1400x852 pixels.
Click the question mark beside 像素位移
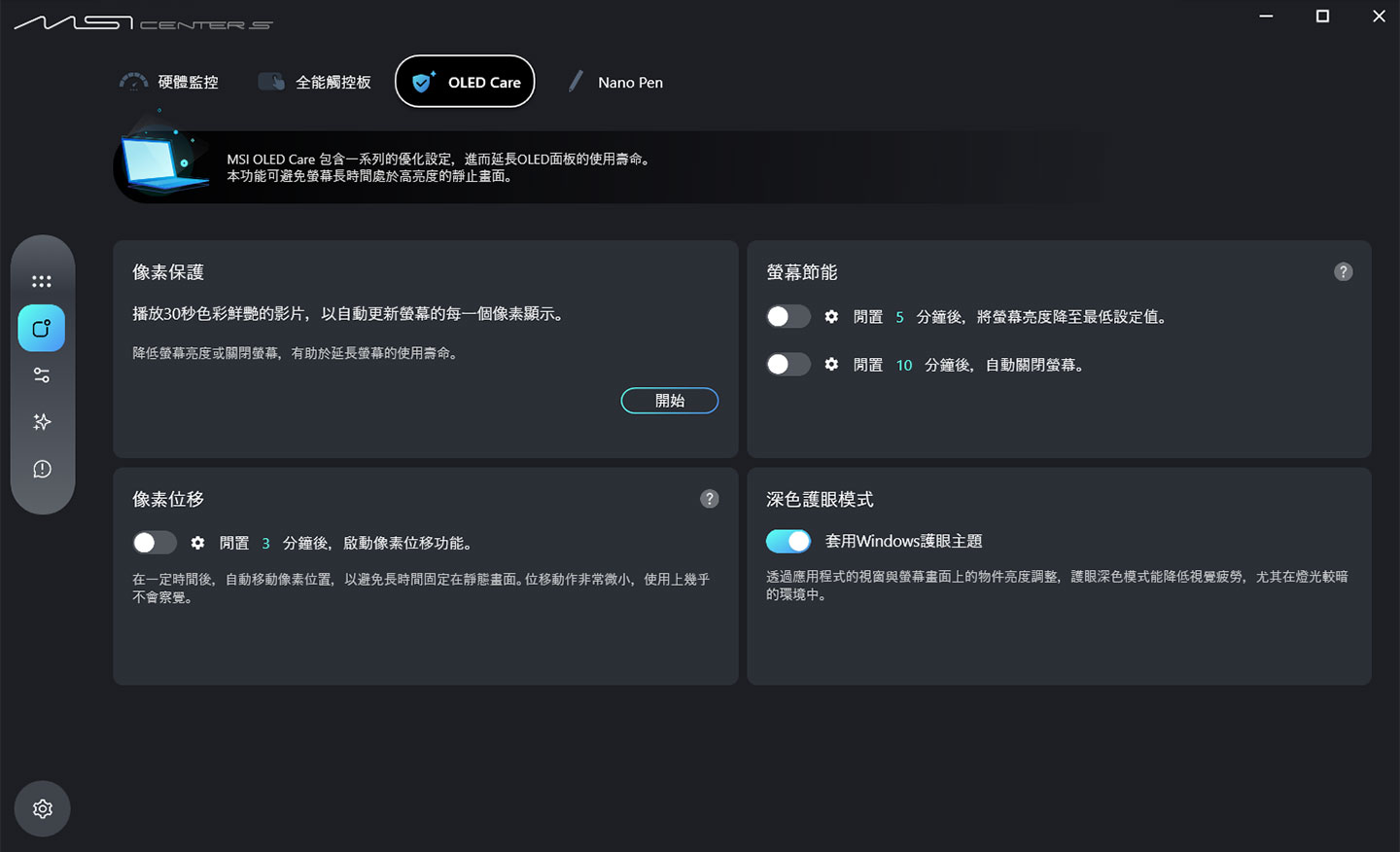point(709,499)
